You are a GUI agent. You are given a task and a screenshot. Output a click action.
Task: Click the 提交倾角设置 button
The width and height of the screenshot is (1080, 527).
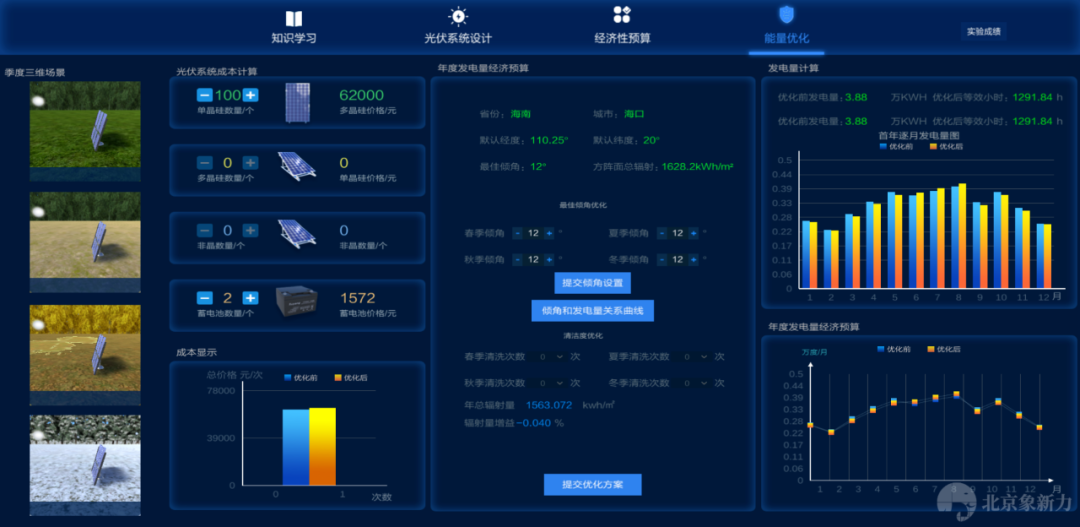(592, 283)
